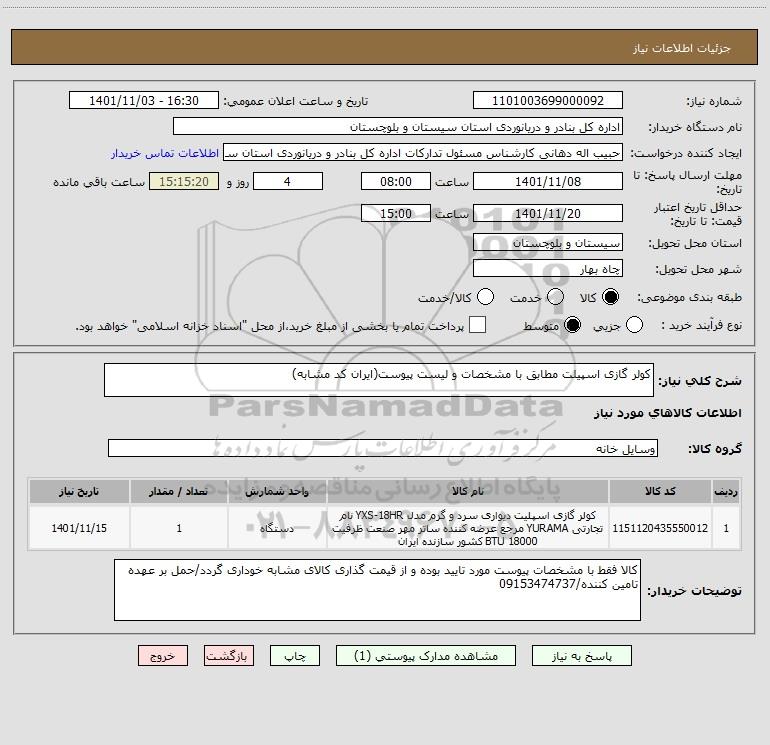Viewport: 770px width, 745px height.
Task: Click the remaining time field 15:15:20
Action: 184,181
